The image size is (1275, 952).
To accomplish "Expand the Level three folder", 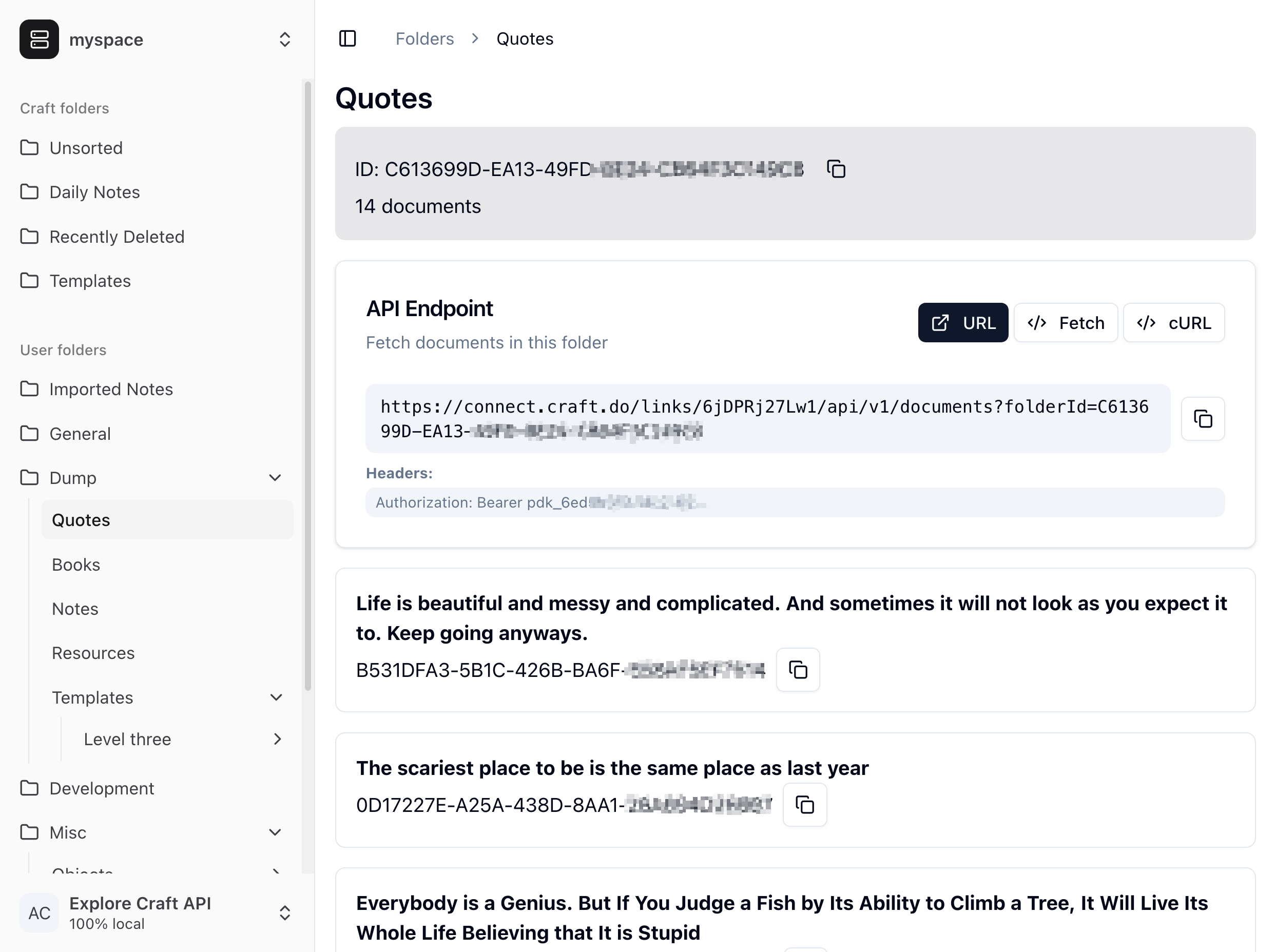I will [x=277, y=740].
